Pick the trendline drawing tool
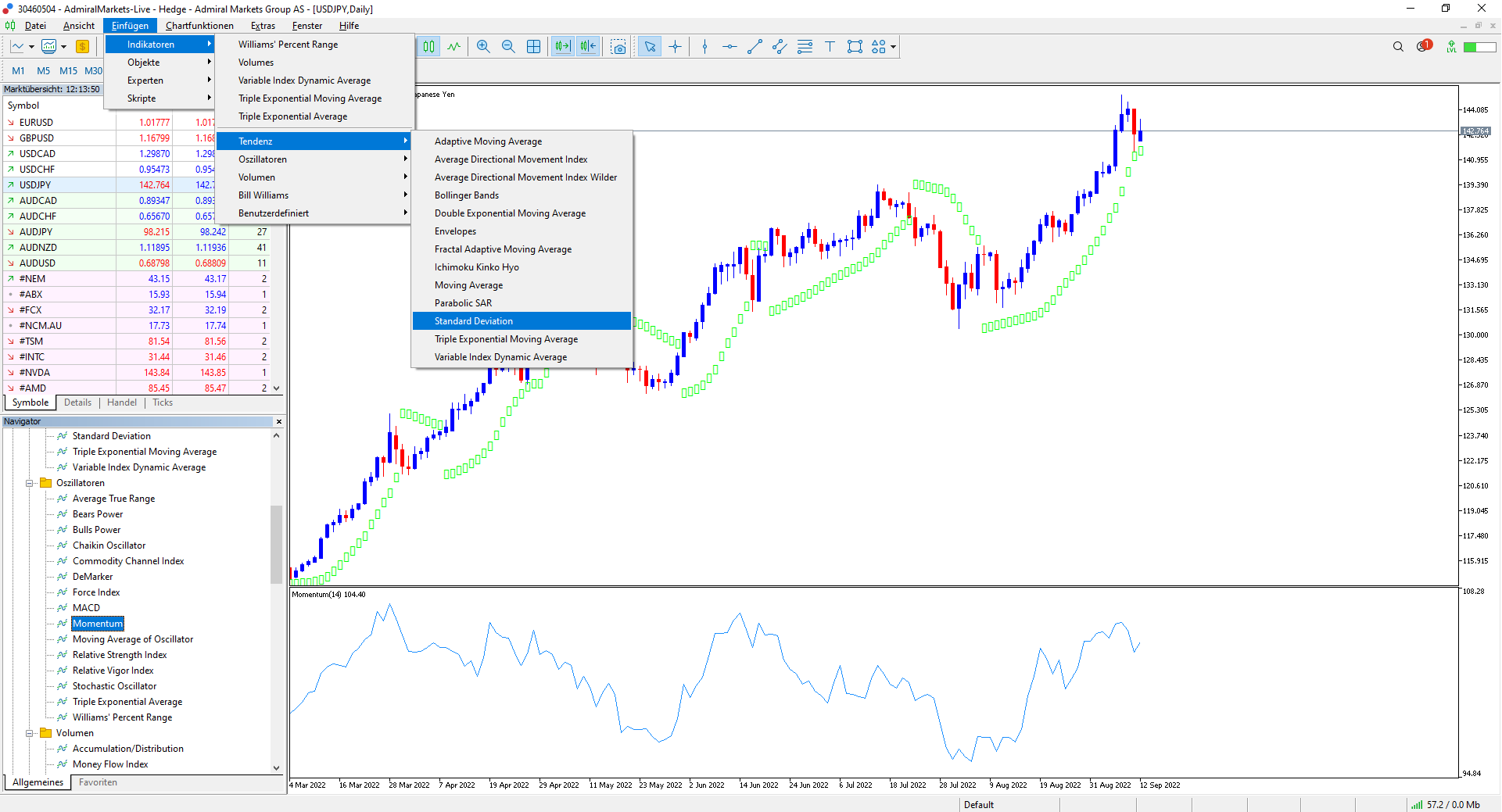Screen dimensions: 1502x812 coord(755,47)
